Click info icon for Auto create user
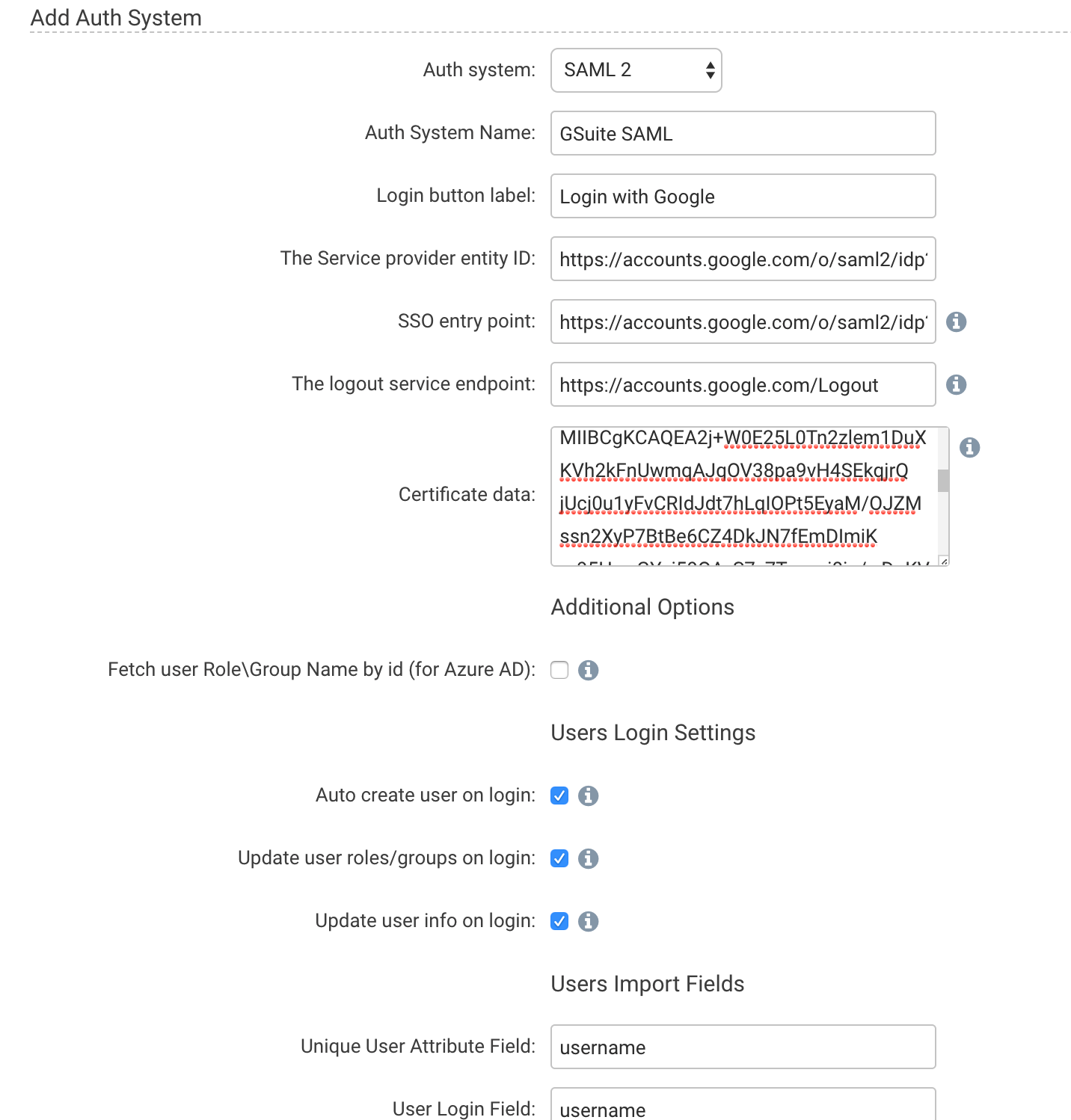Viewport: 1071px width, 1120px height. 589,796
